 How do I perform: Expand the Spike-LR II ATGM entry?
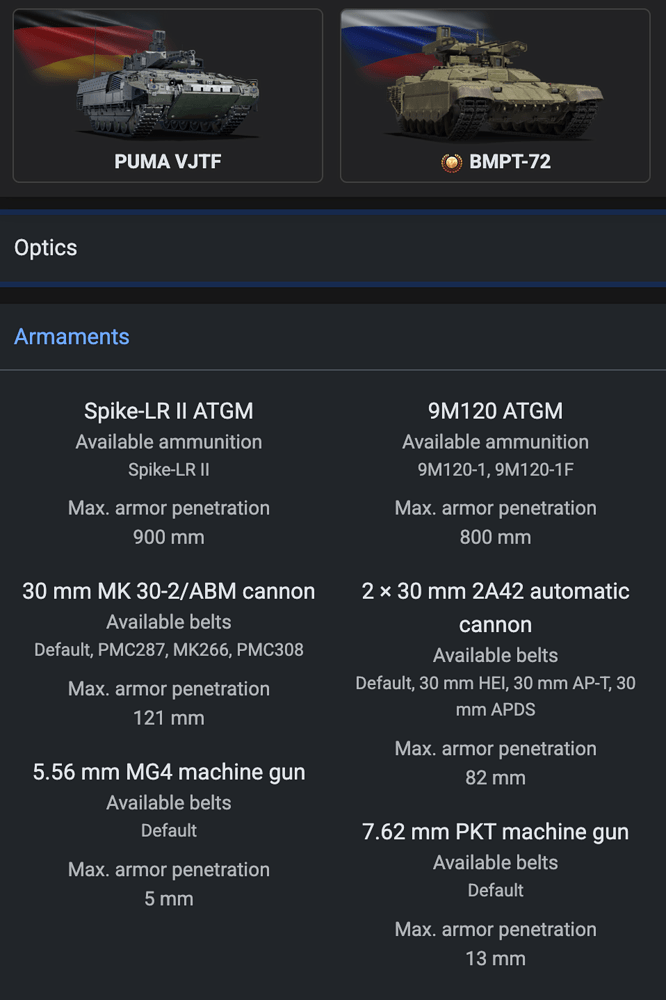pyautogui.click(x=168, y=411)
